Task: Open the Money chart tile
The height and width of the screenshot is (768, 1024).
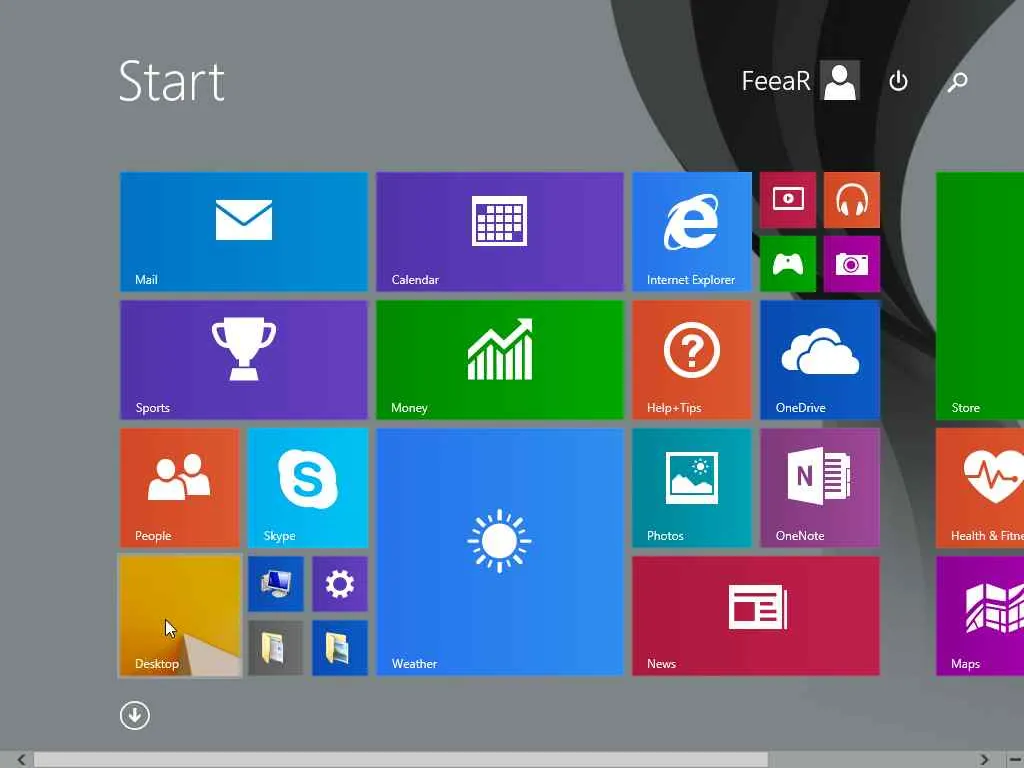Action: coord(500,360)
